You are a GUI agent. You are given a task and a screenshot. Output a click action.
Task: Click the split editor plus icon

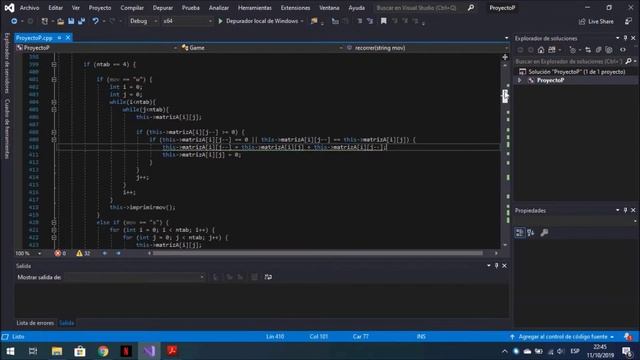point(505,57)
